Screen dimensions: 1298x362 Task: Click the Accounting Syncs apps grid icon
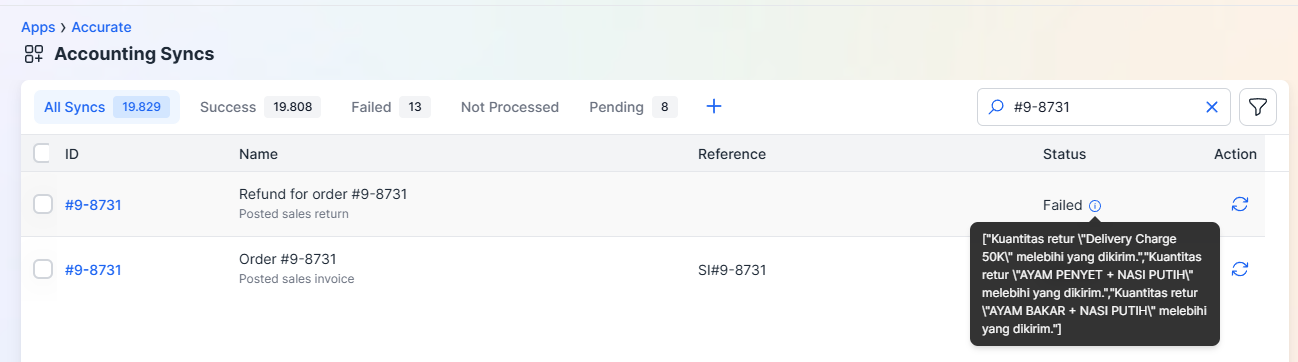tap(34, 54)
